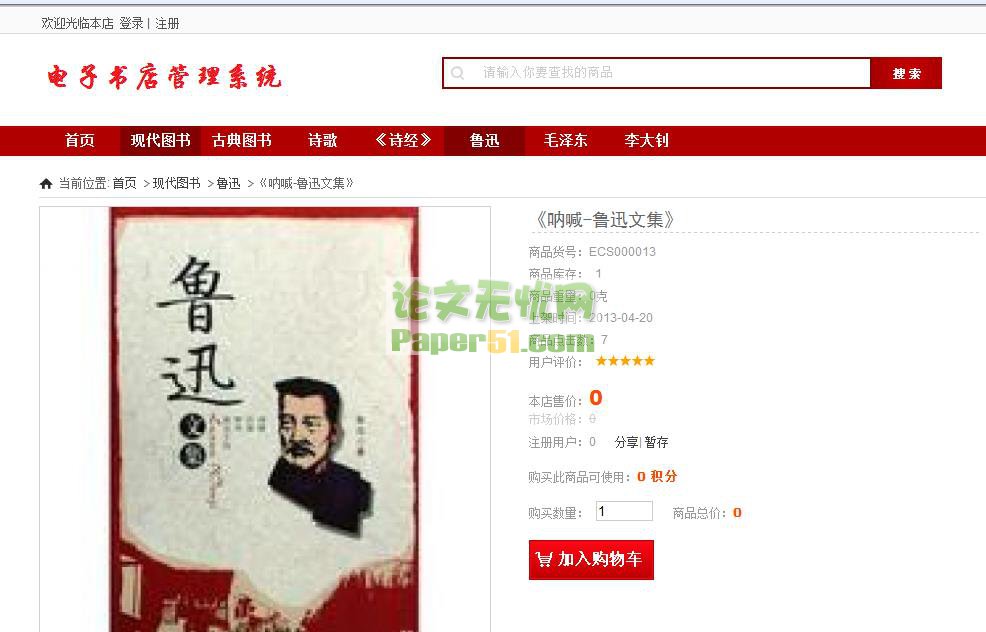986x632 pixels.
Task: Open the 《诗经》 menu item
Action: pyautogui.click(x=403, y=140)
